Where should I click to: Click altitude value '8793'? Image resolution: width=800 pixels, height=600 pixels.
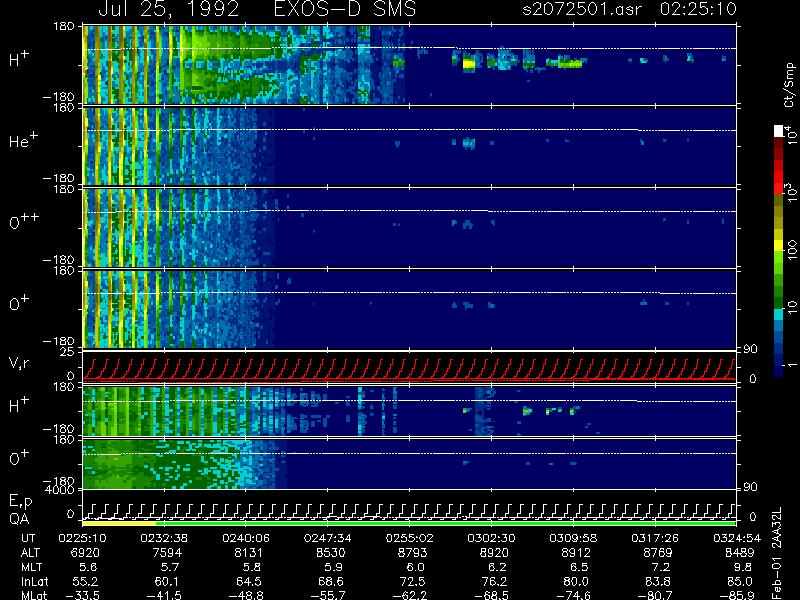tap(412, 553)
